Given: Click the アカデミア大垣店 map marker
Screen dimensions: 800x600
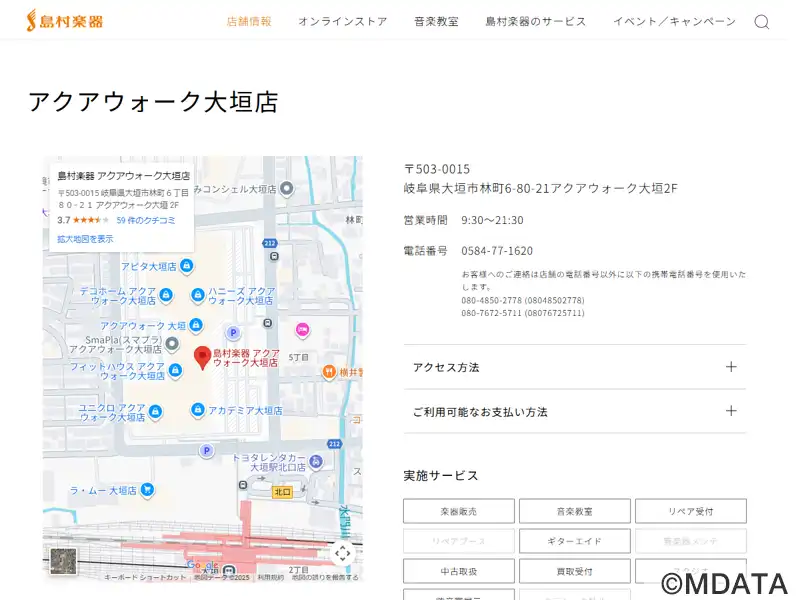Looking at the screenshot, I should click(198, 410).
